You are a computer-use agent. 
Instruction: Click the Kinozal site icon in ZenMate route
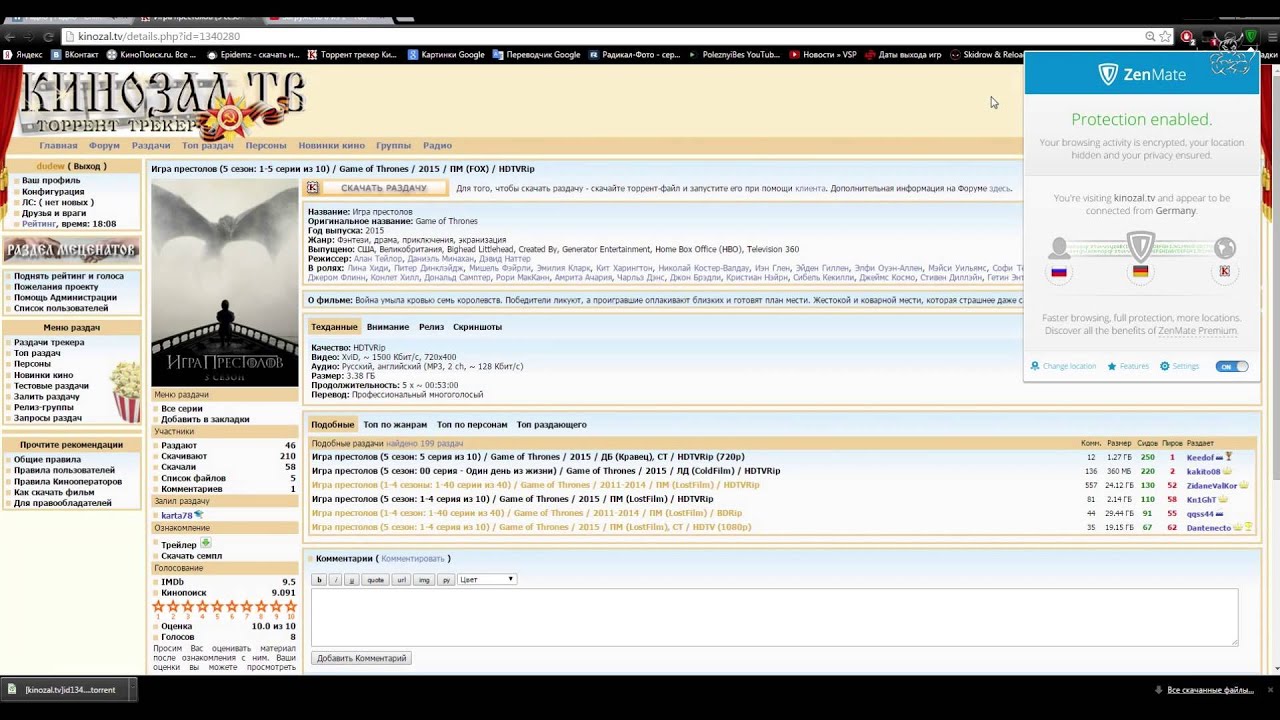(1224, 271)
